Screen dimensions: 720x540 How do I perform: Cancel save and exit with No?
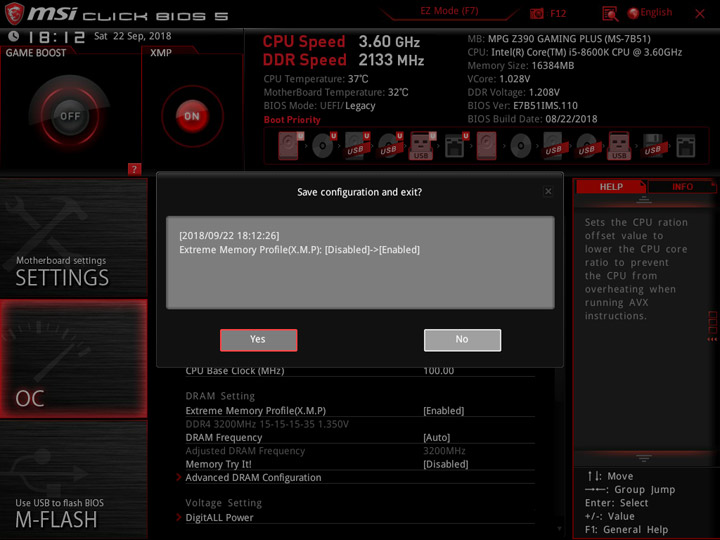click(462, 340)
